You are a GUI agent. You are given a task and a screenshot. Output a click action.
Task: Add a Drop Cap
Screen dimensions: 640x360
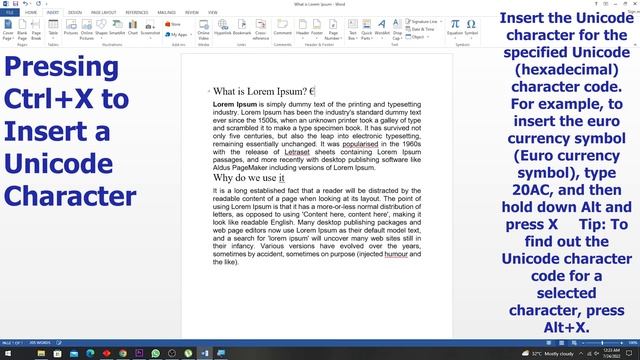coord(397,30)
